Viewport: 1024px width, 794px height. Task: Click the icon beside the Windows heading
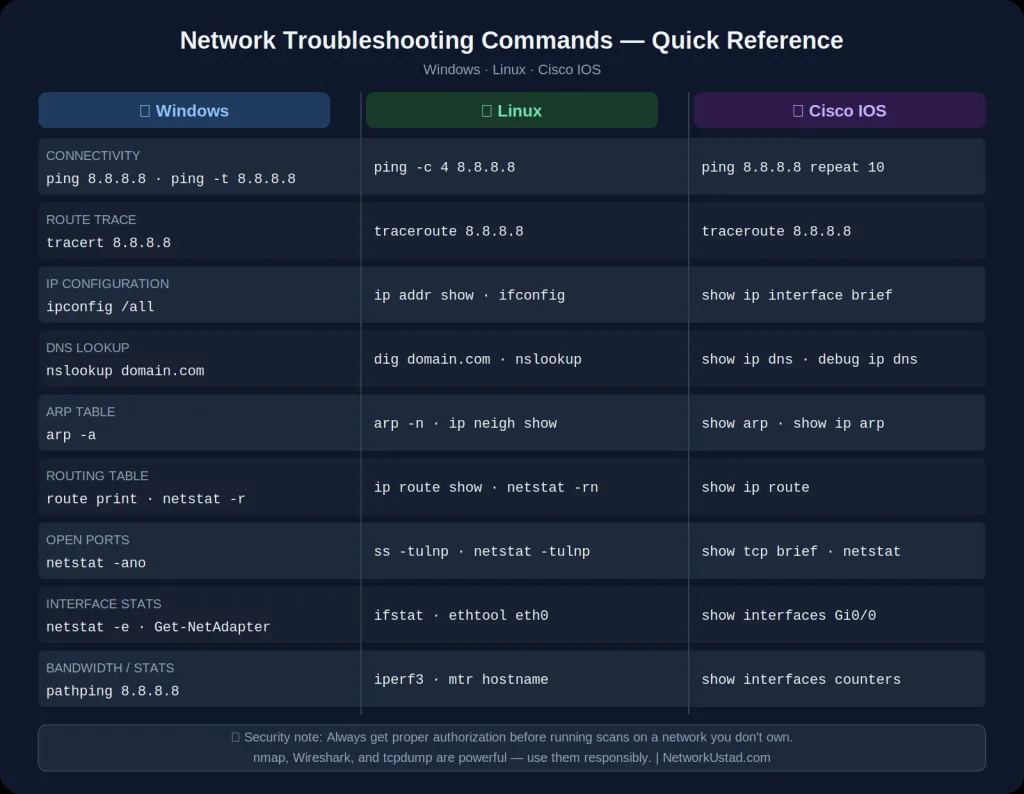coord(145,111)
